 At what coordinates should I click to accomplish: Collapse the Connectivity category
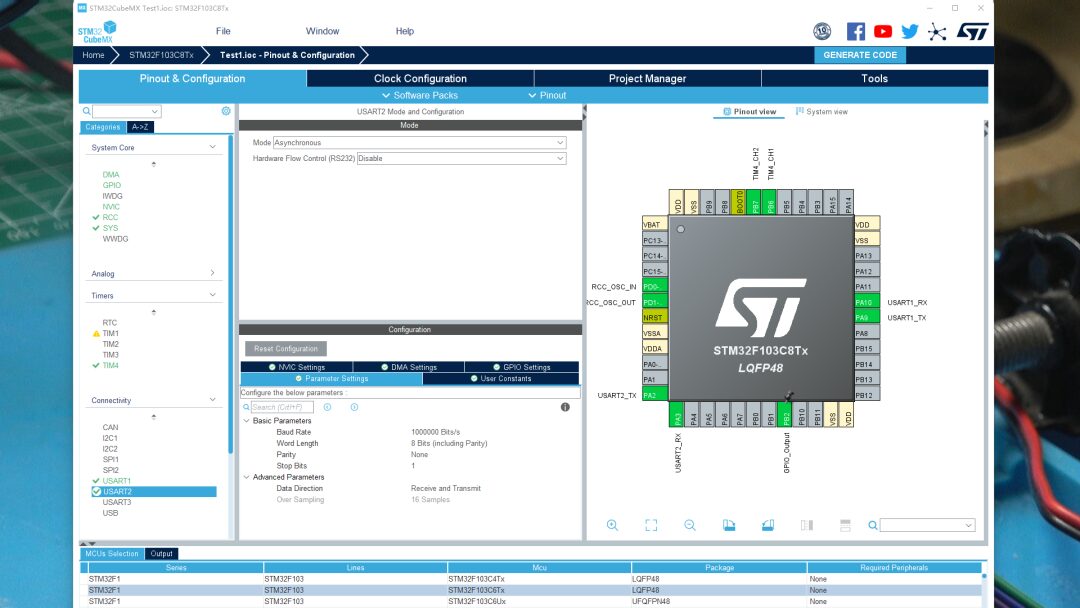(212, 400)
